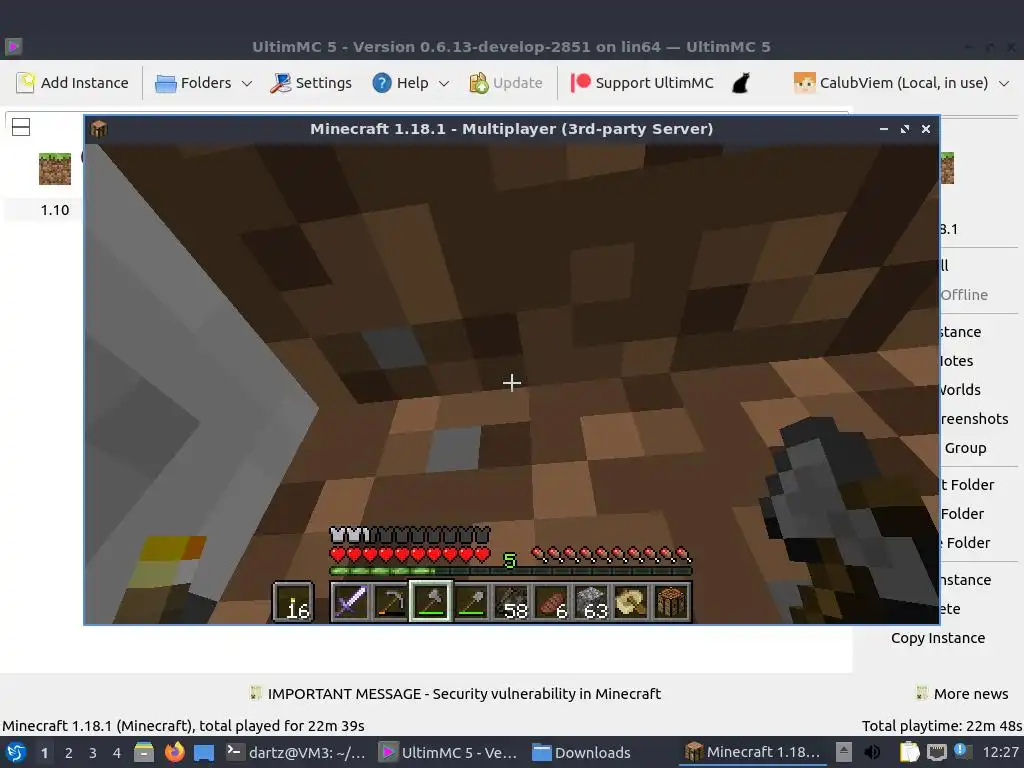Select the enchanted sword hotbar slot
Screen dimensions: 1024x768
[x=350, y=601]
